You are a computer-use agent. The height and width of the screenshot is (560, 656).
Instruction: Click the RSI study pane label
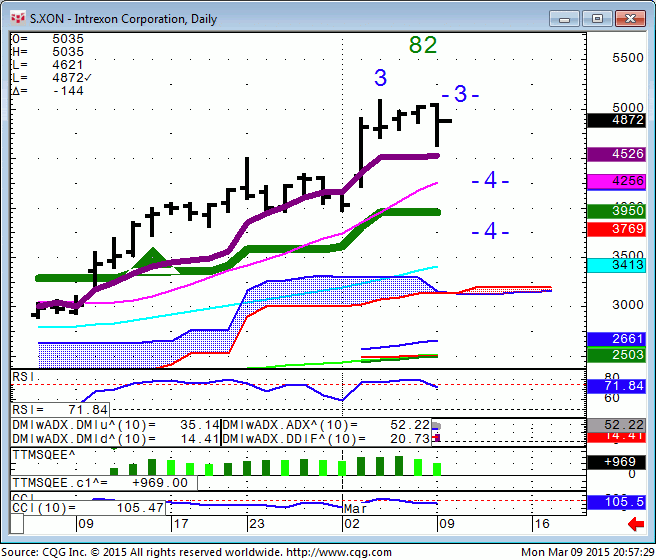tap(23, 377)
